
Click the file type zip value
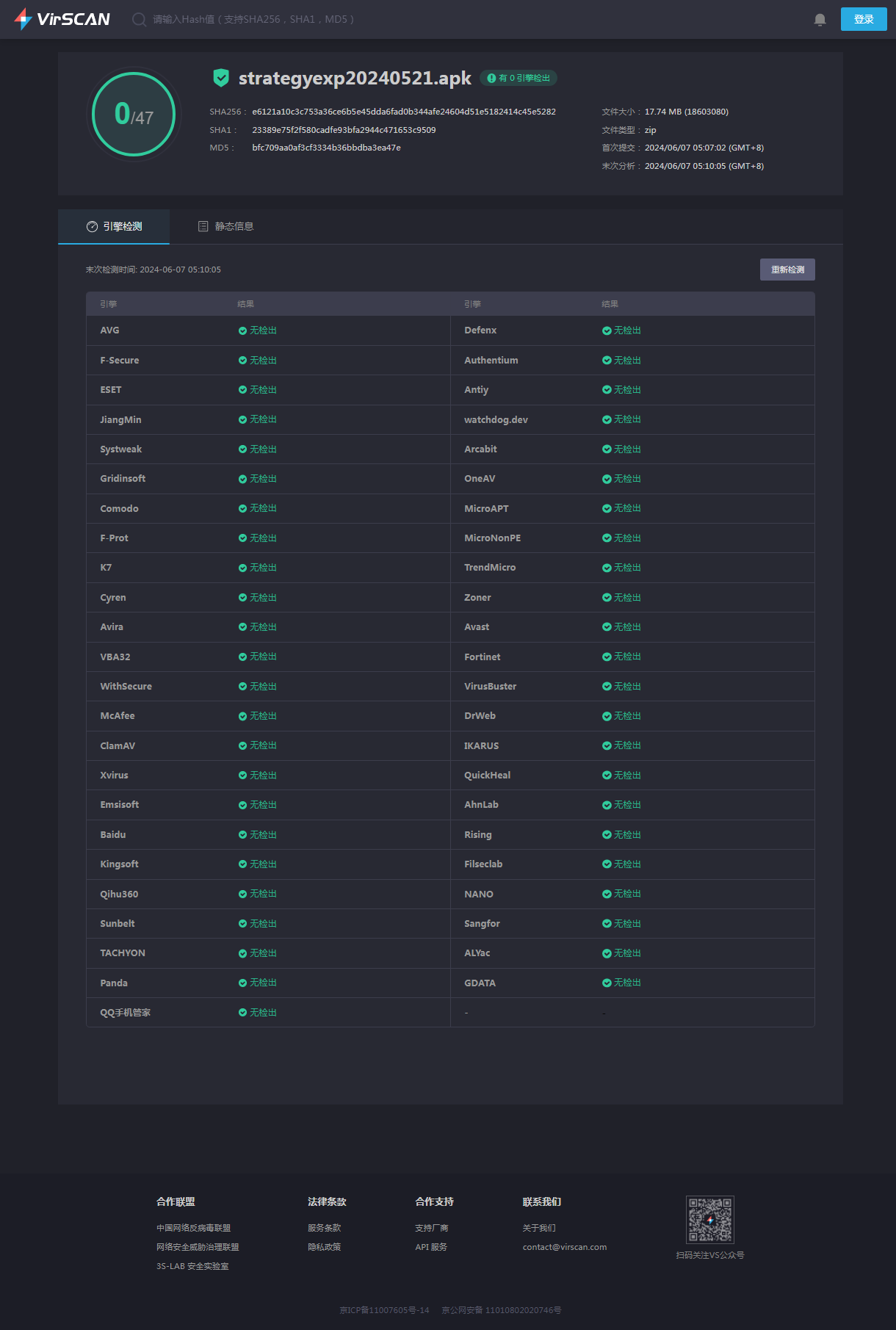[x=651, y=130]
